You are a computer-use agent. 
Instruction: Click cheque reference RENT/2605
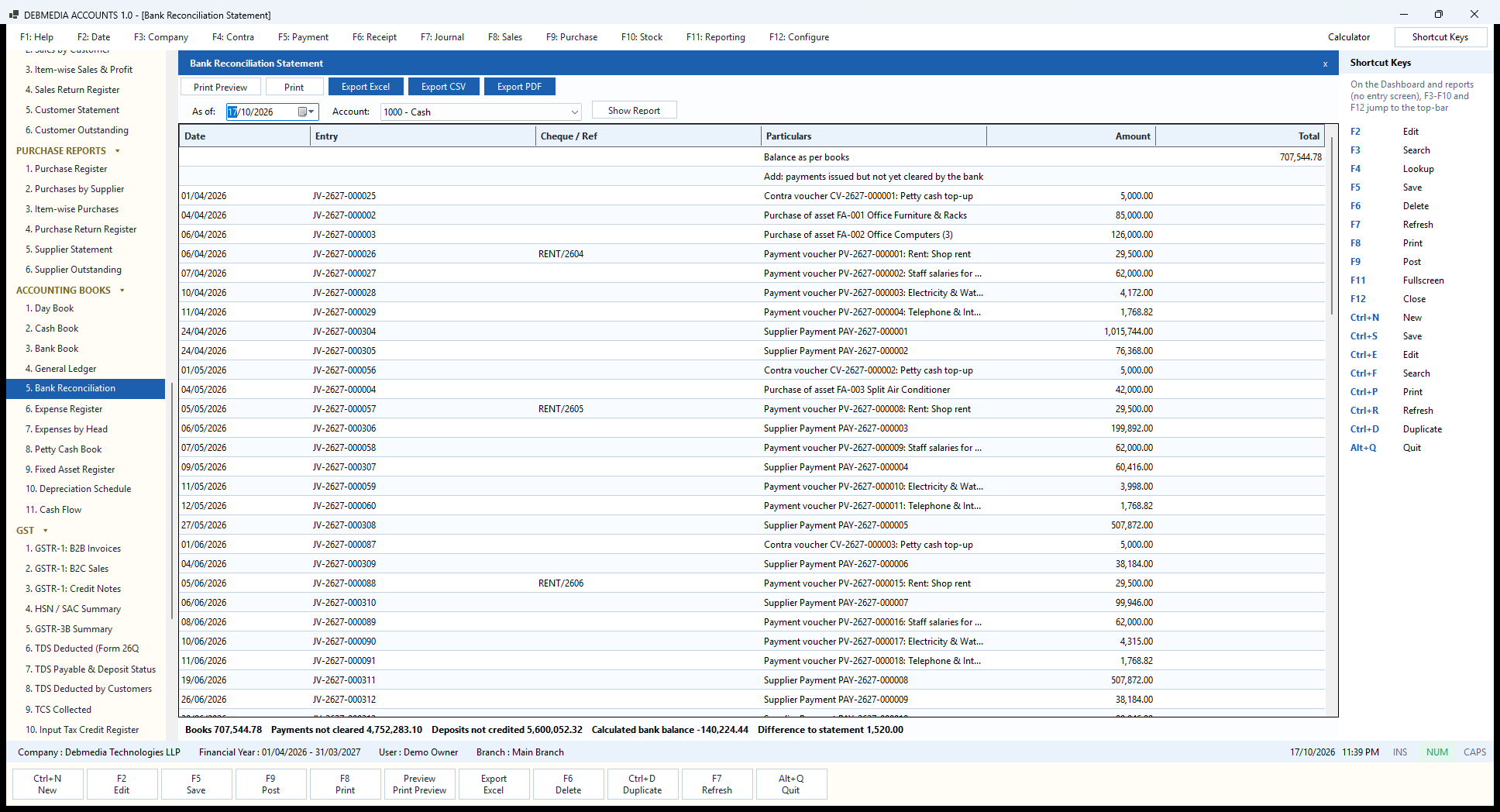click(x=561, y=409)
